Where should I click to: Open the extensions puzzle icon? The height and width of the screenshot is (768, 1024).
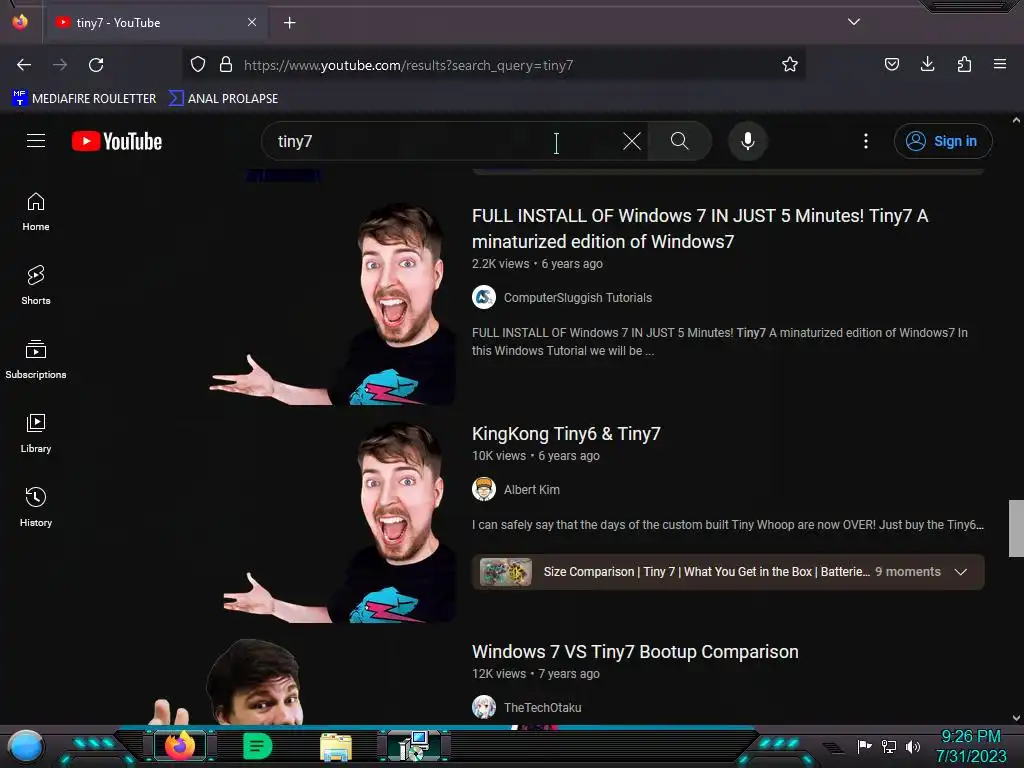pyautogui.click(x=964, y=65)
